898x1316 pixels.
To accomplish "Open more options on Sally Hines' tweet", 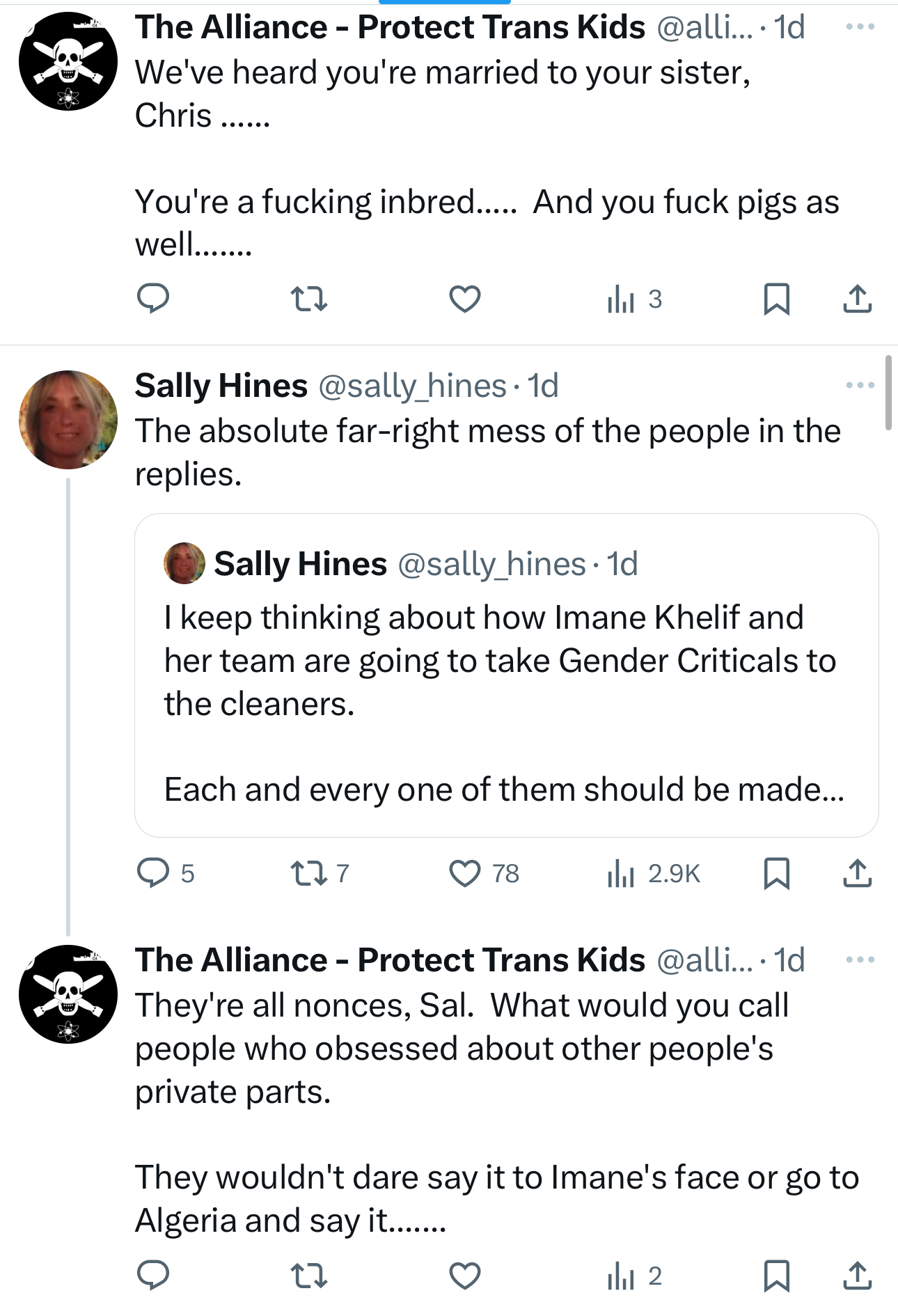I will coord(860,385).
